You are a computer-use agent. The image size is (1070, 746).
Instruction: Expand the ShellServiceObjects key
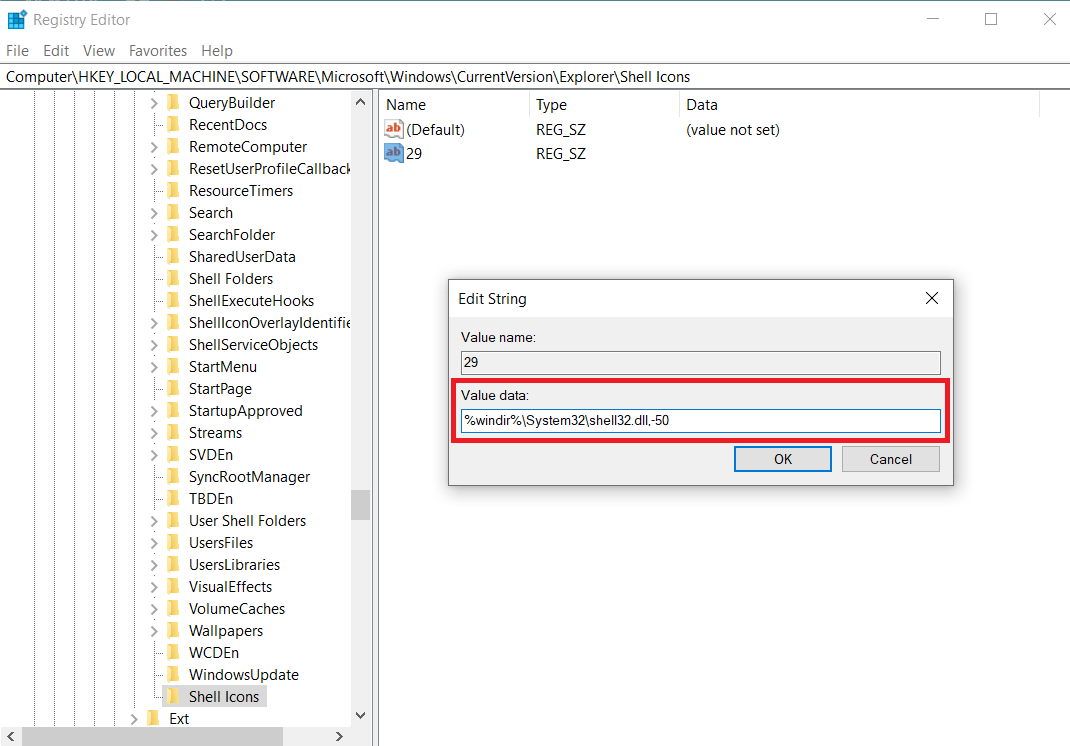click(x=154, y=345)
